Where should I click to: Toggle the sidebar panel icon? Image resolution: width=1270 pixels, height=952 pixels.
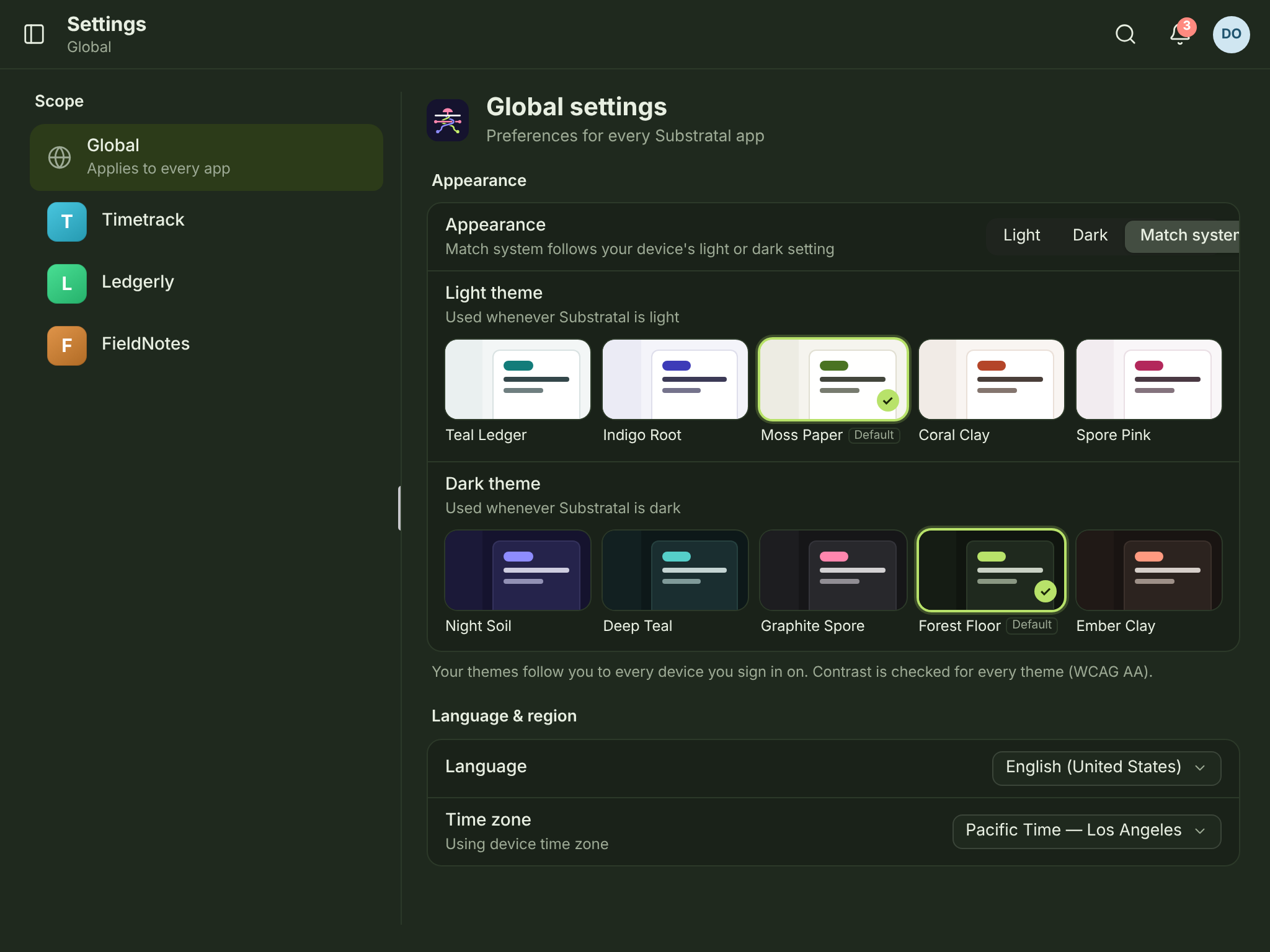(34, 34)
